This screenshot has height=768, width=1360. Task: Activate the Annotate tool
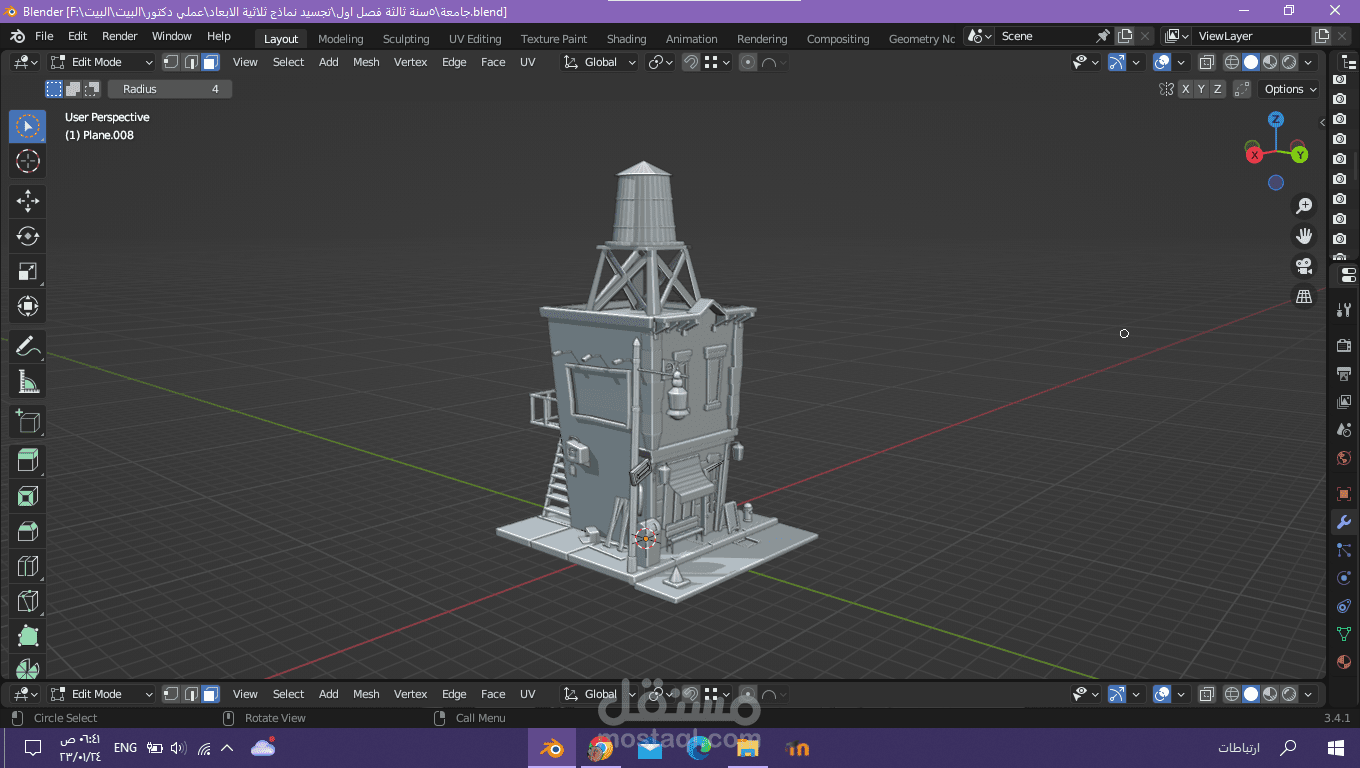click(27, 347)
